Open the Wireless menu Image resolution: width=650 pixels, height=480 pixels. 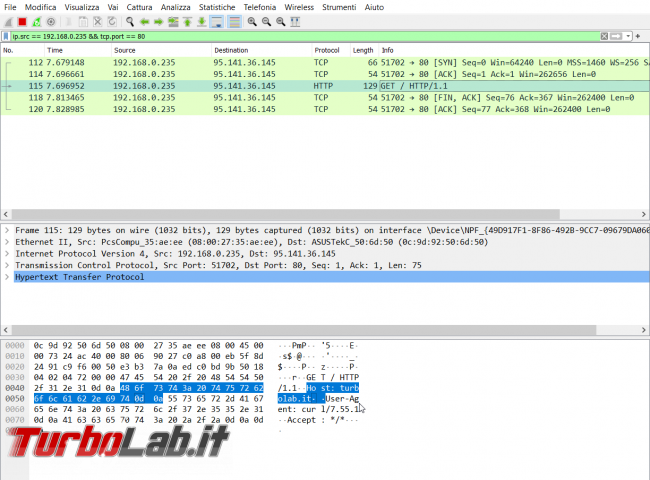299,7
